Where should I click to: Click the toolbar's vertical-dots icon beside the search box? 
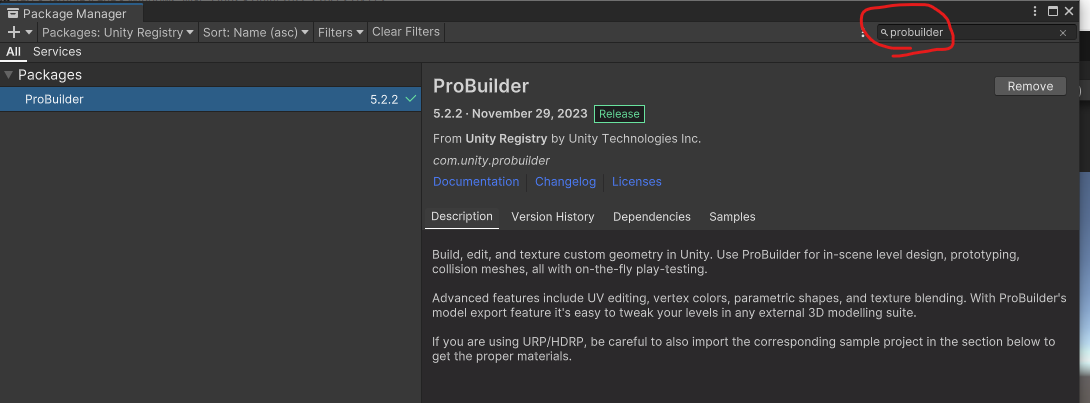pos(862,32)
